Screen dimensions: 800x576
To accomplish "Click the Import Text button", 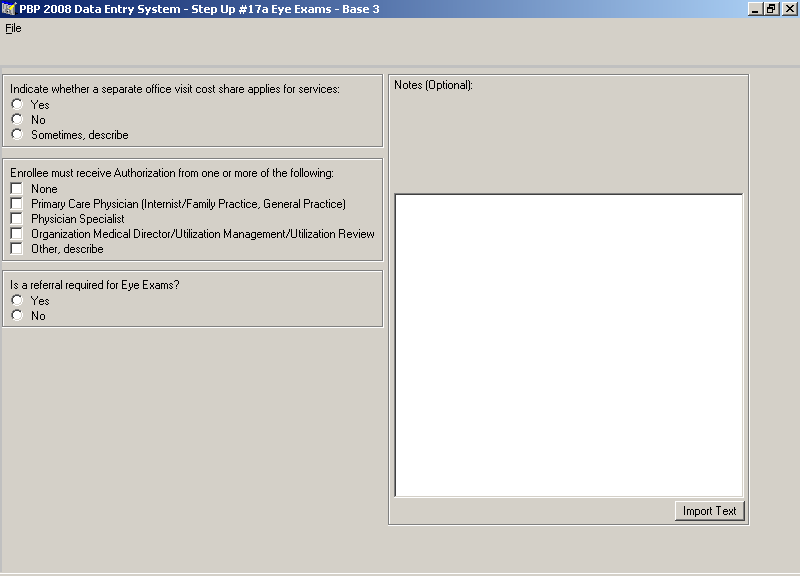I will coord(710,511).
